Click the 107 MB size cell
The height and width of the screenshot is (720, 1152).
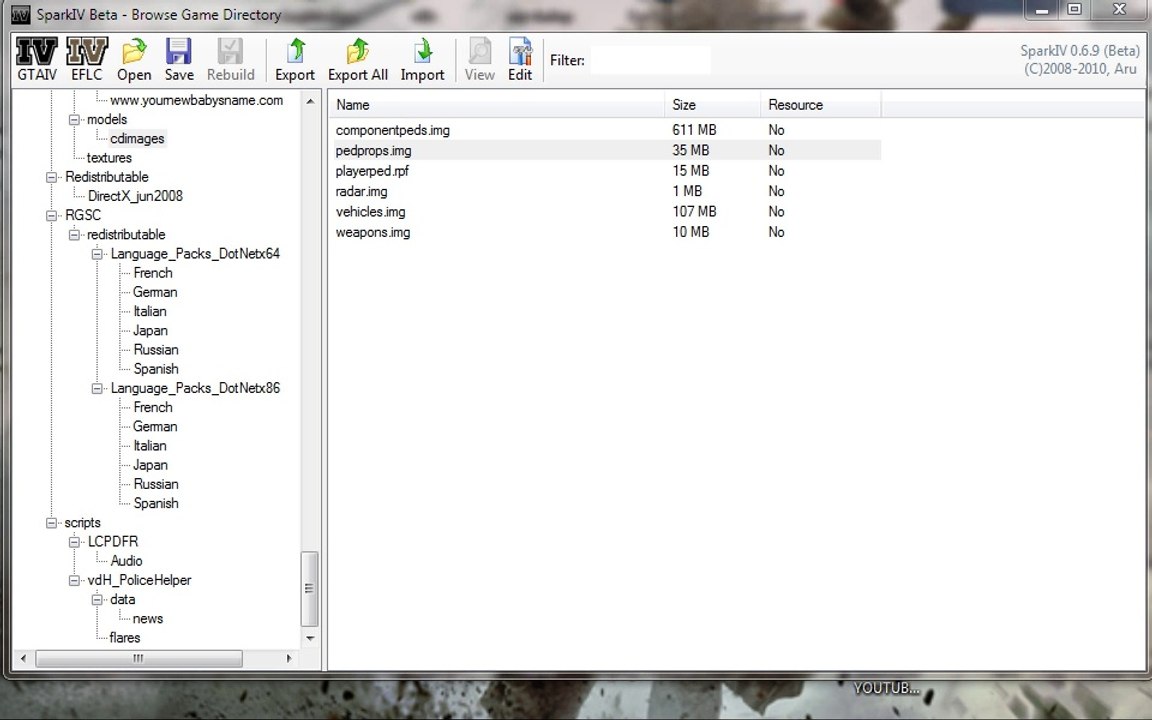pyautogui.click(x=694, y=212)
